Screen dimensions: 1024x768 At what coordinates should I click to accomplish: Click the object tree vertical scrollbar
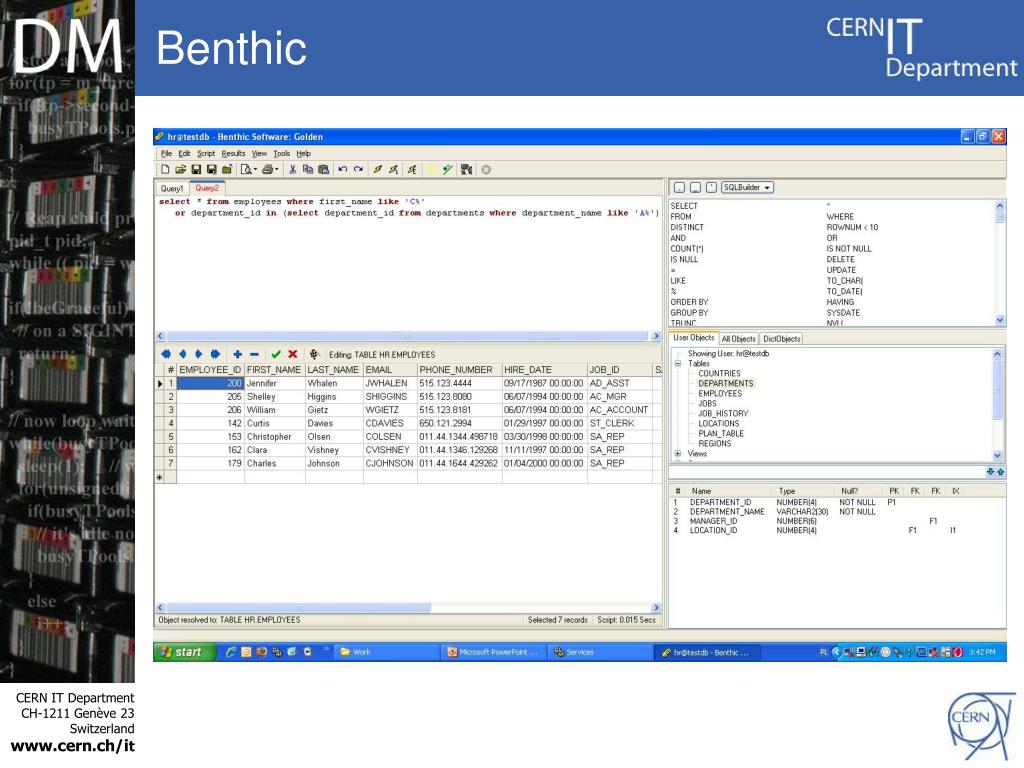click(x=997, y=404)
